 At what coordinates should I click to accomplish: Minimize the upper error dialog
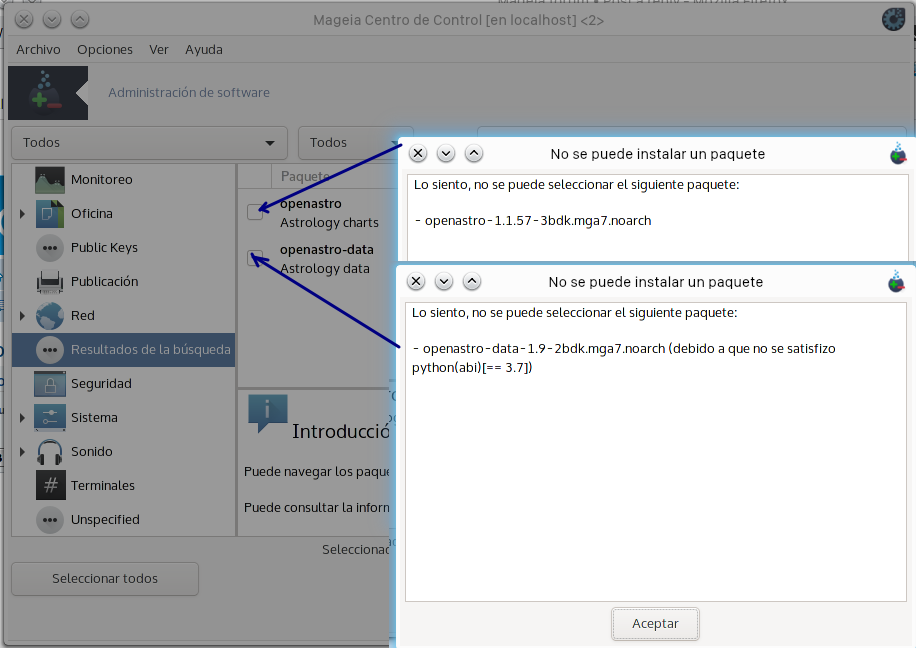coord(446,154)
